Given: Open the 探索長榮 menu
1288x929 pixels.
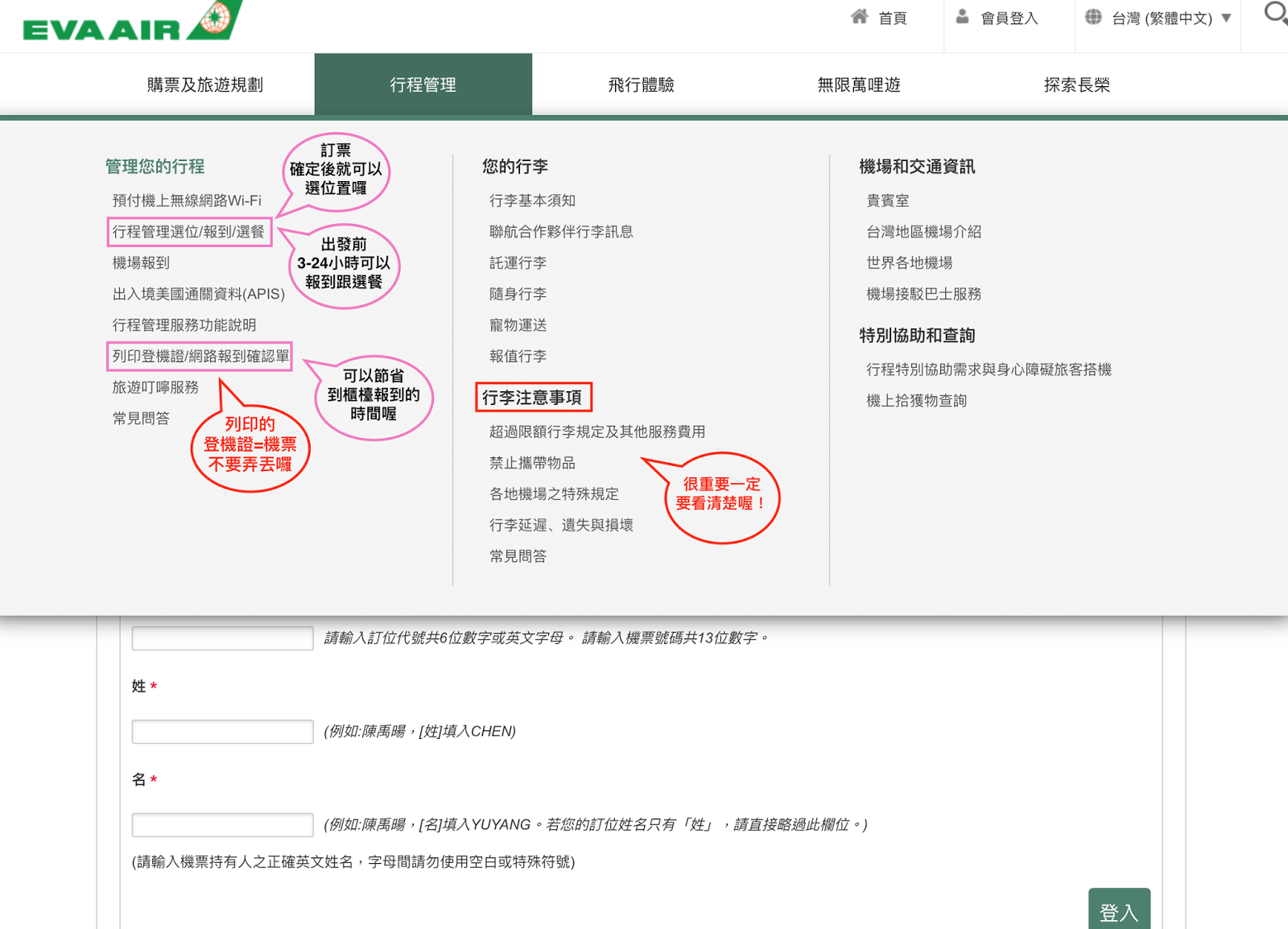Looking at the screenshot, I should click(1077, 85).
